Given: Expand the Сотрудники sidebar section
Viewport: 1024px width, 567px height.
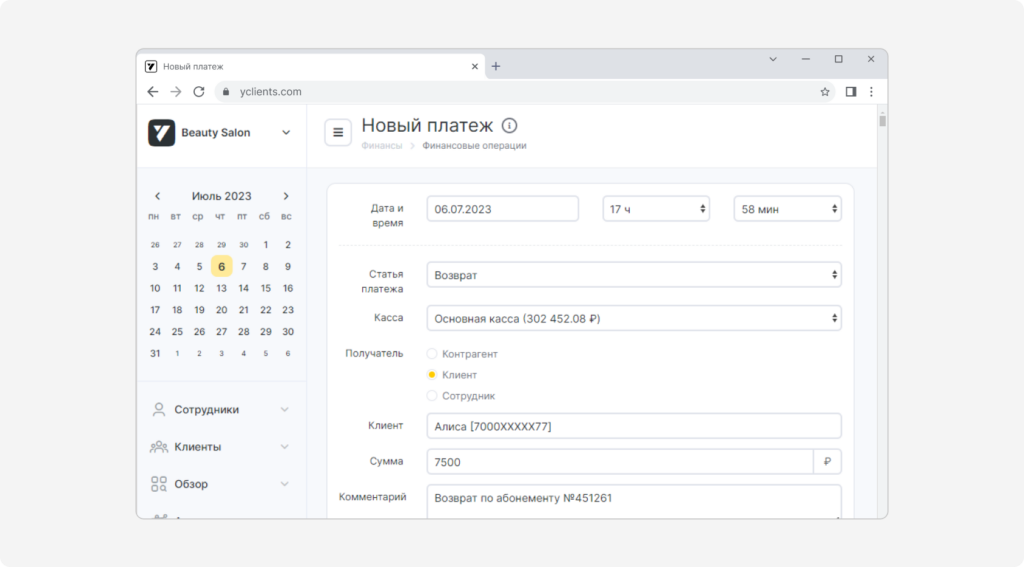Looking at the screenshot, I should [x=285, y=410].
